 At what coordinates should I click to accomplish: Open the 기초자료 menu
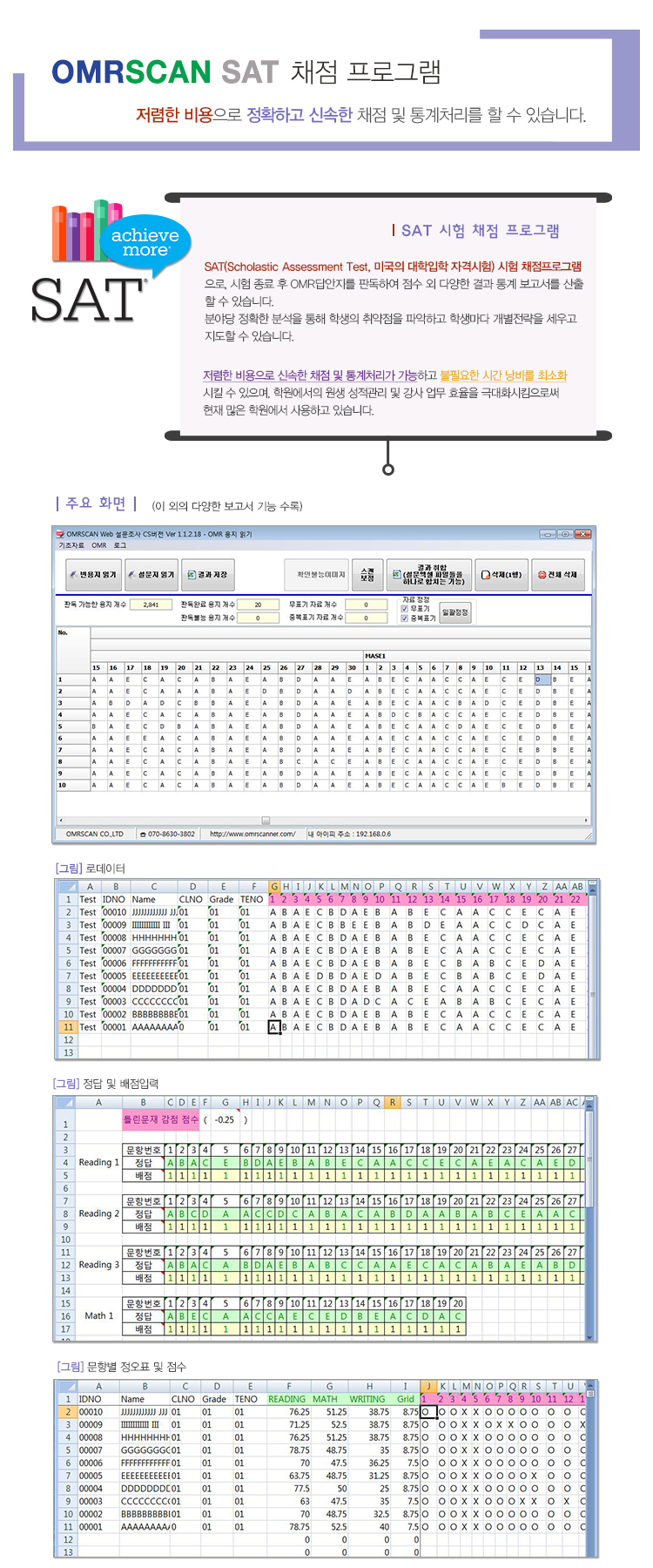[71, 545]
